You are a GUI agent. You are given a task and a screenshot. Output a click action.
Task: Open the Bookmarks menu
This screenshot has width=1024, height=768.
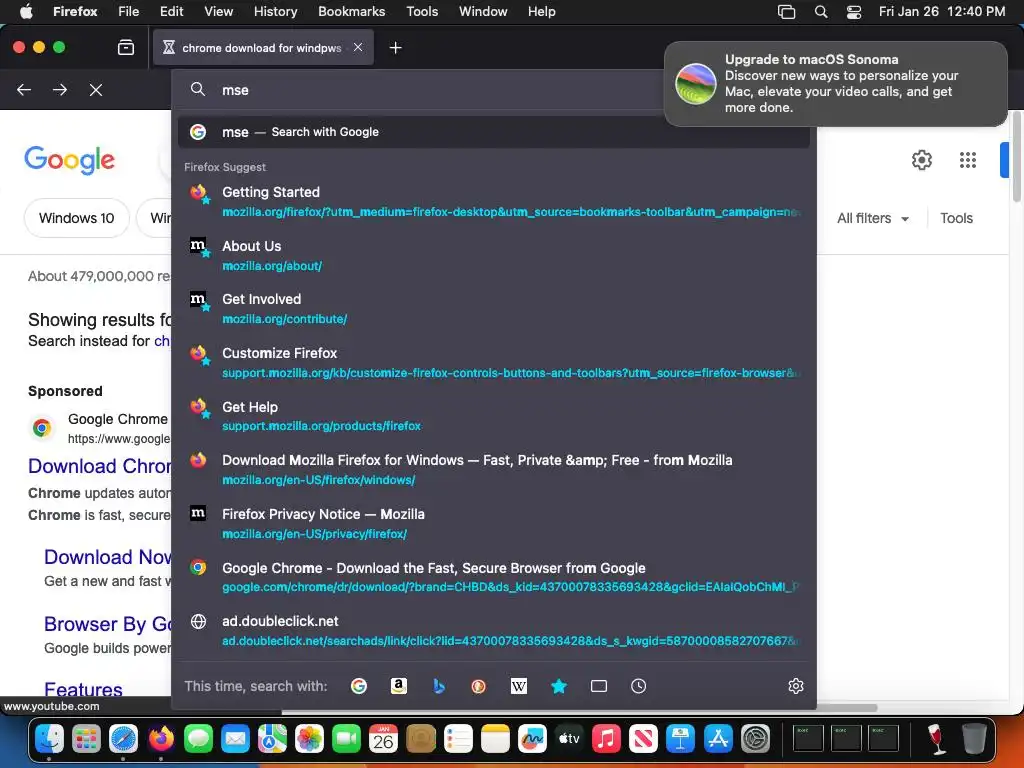[351, 12]
